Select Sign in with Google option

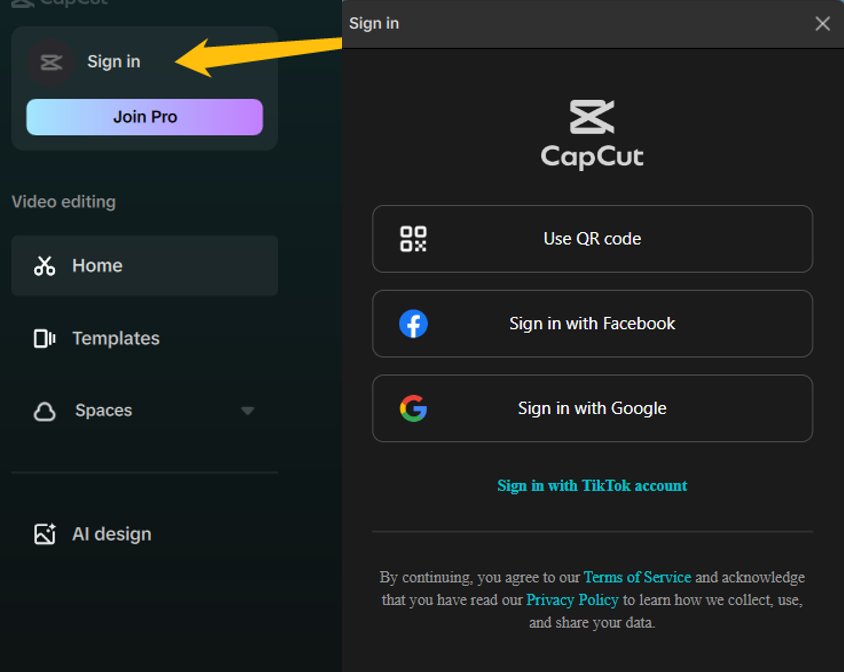click(x=592, y=408)
